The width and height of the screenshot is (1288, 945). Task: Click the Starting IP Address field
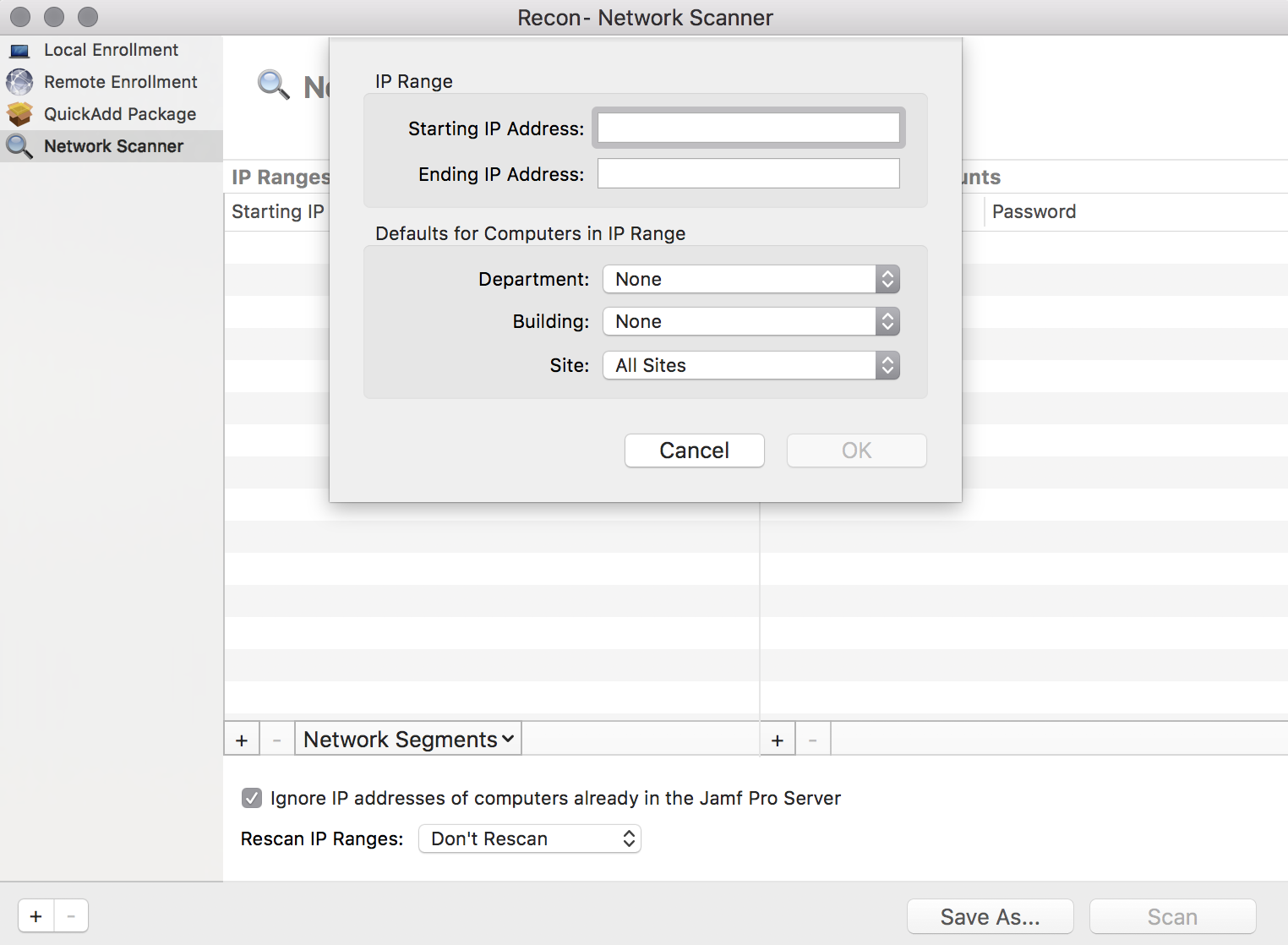(748, 128)
